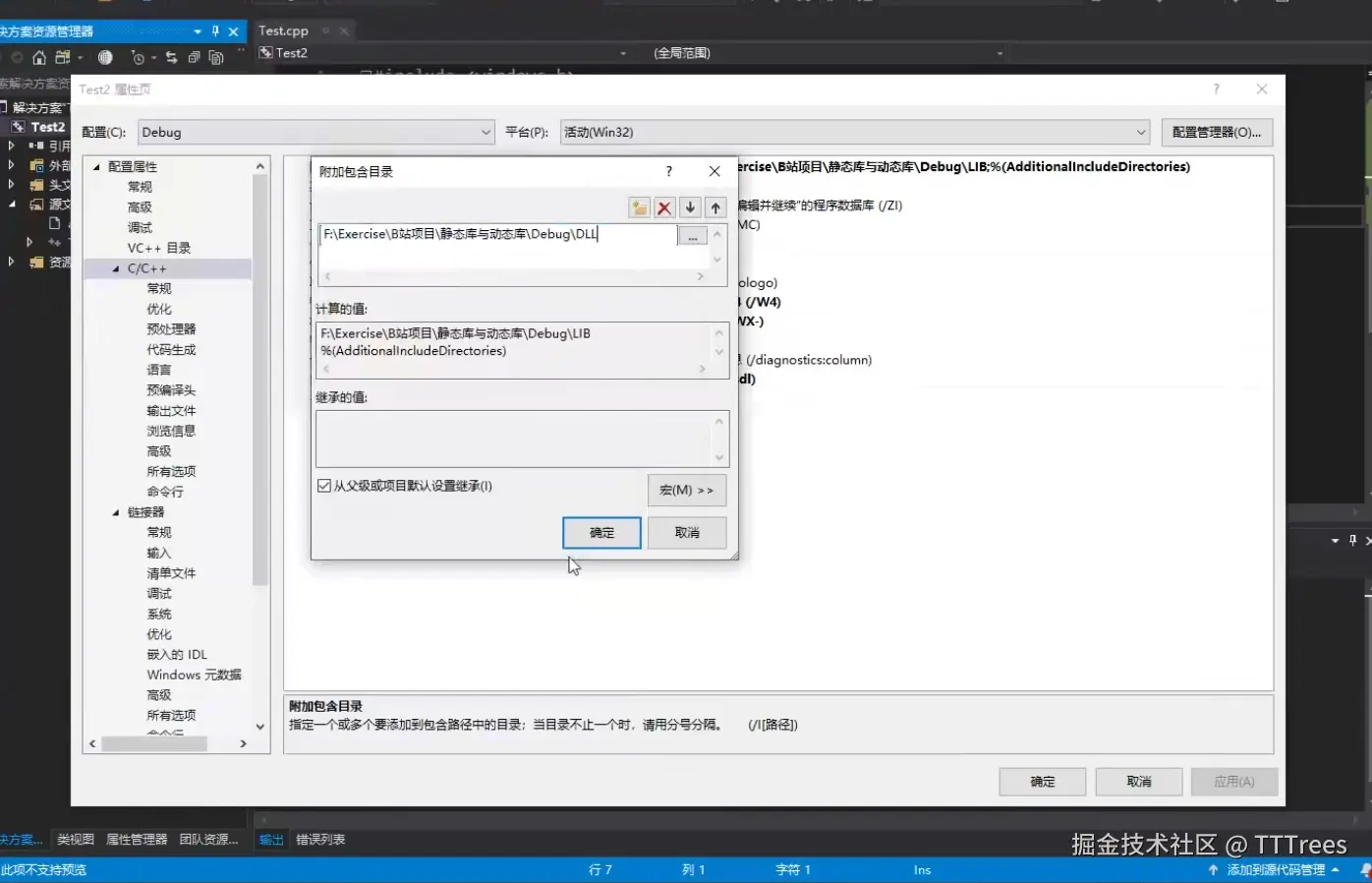1372x883 pixels.
Task: Select 代码生成 under C/C++
Action: tap(171, 350)
